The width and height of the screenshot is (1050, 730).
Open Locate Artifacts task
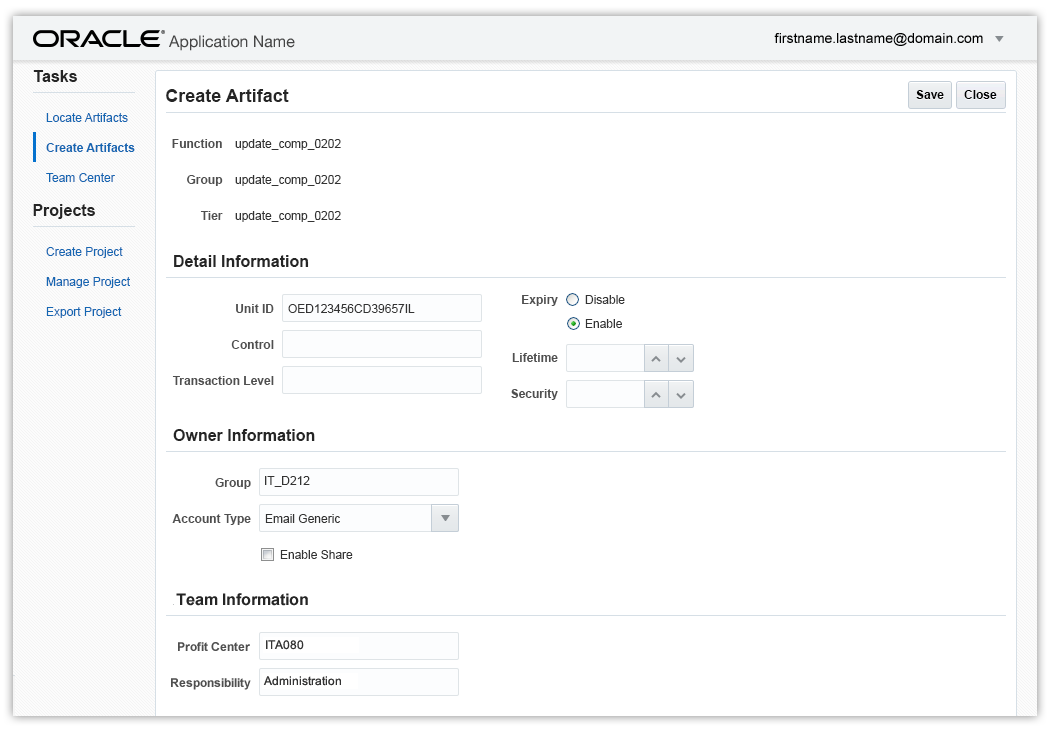point(87,118)
